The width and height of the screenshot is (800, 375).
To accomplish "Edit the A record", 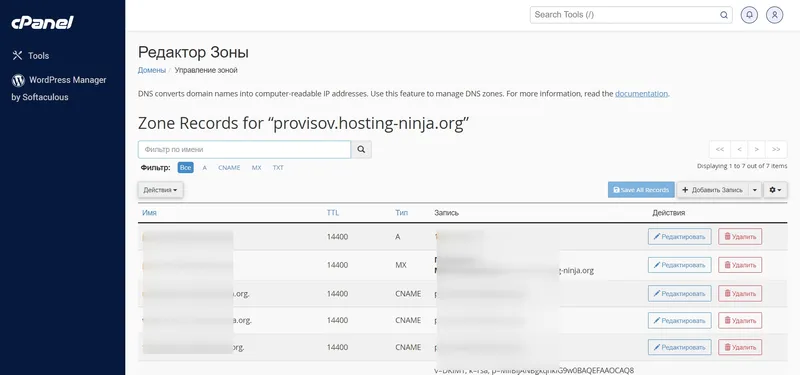I will click(x=680, y=237).
